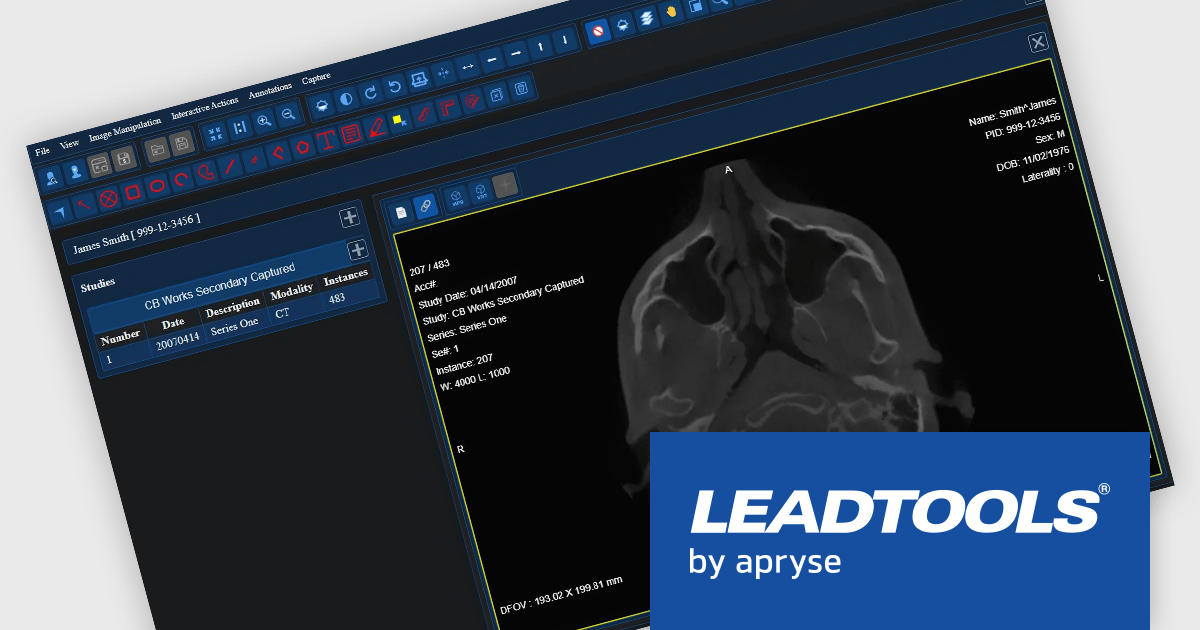Select the red ruler annotation tool
1200x630 pixels.
(x=424, y=114)
